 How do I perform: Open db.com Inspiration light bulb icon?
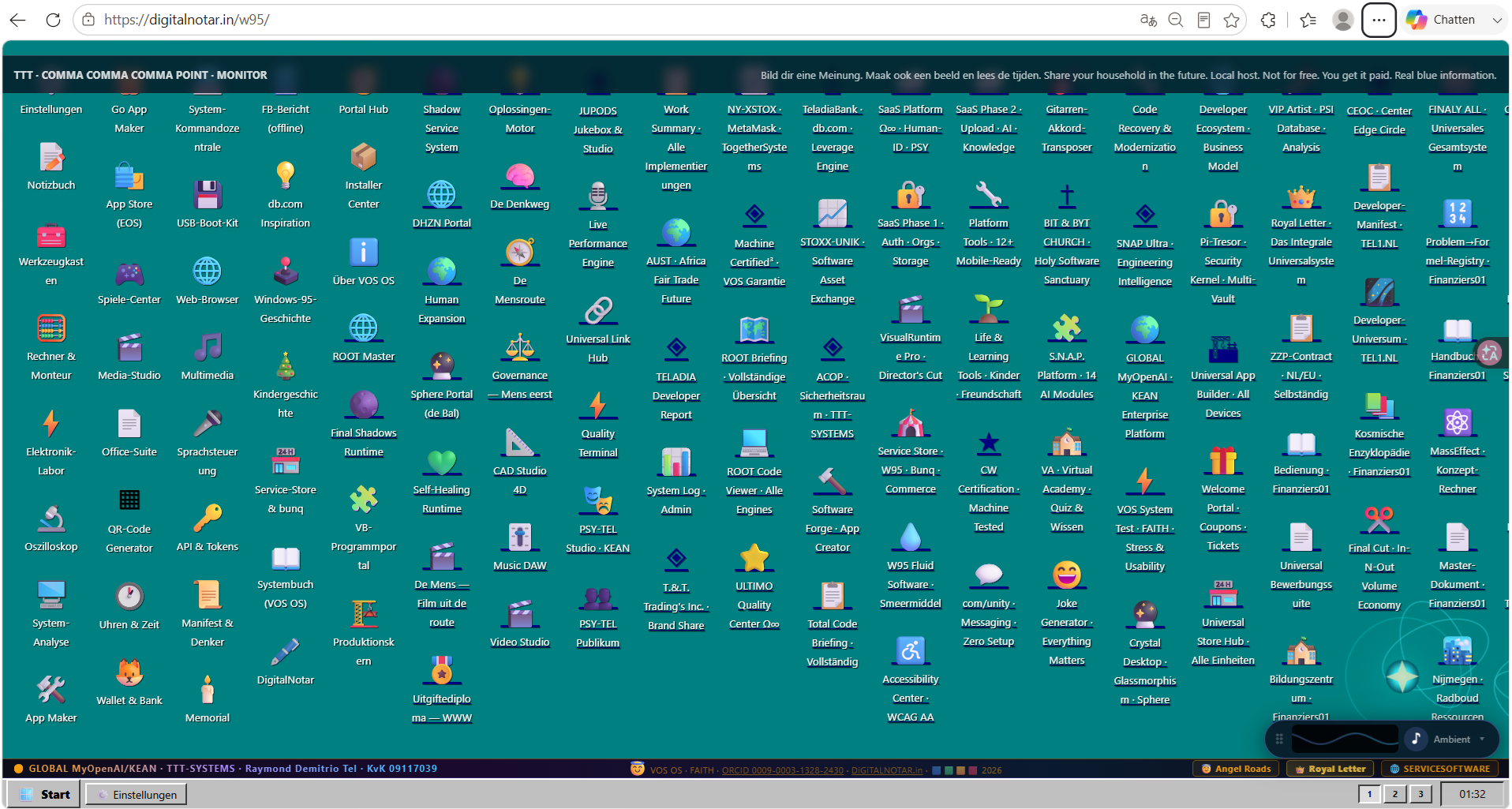tap(286, 176)
